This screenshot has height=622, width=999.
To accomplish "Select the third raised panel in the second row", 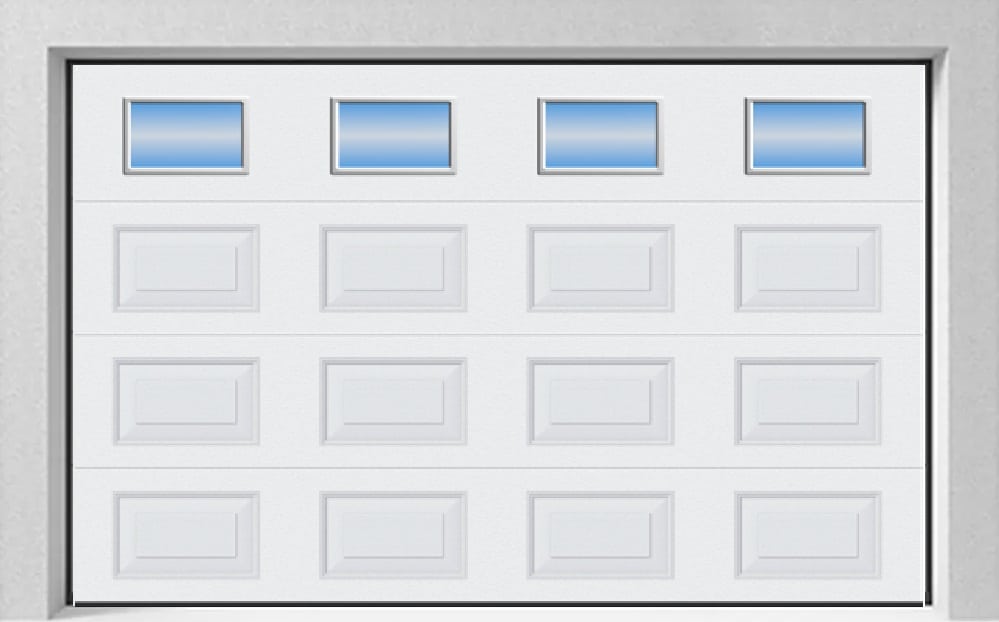I will (601, 268).
